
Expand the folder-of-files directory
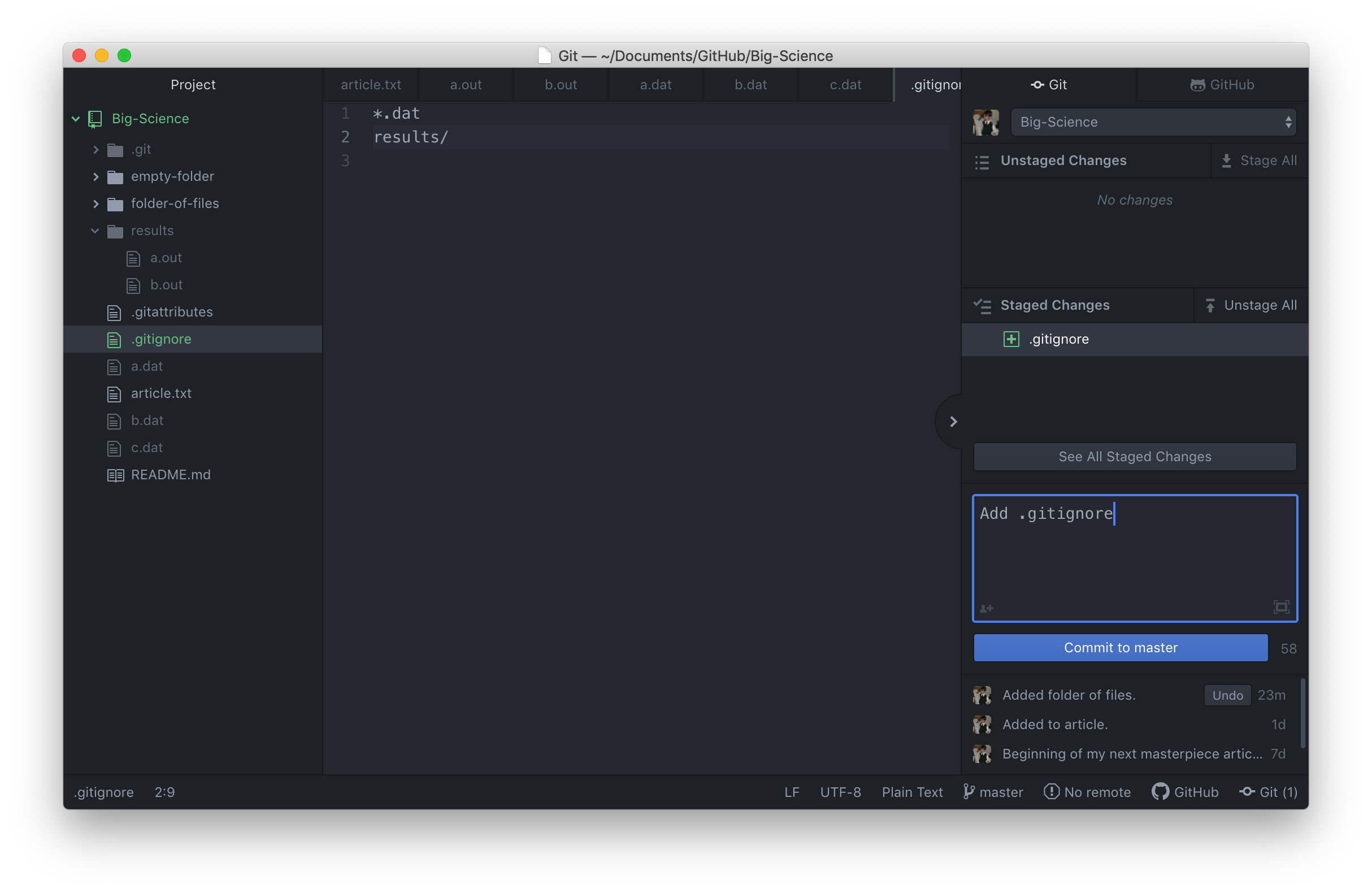click(x=93, y=203)
